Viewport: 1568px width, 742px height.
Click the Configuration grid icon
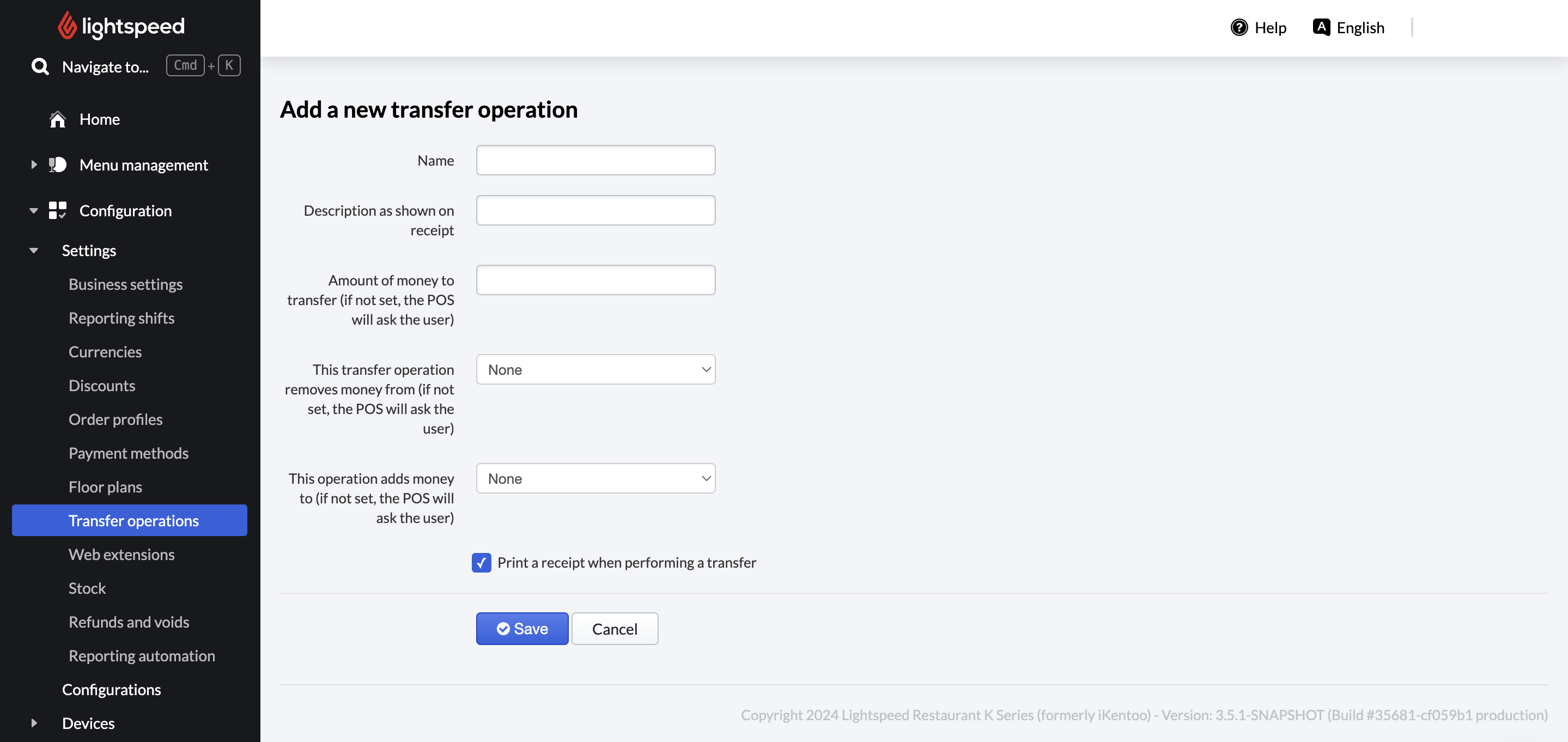pyautogui.click(x=58, y=211)
